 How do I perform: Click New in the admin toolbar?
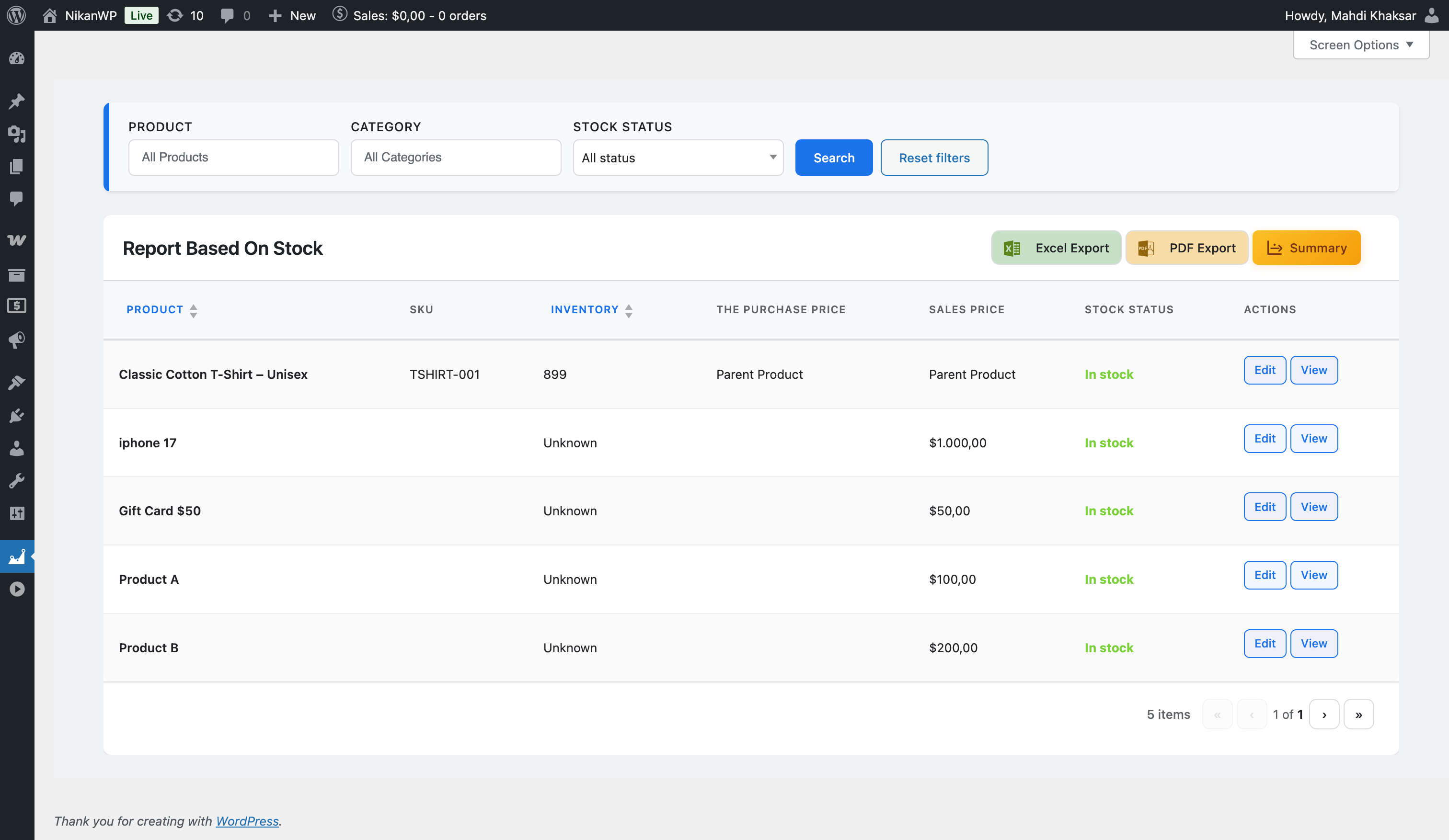(x=292, y=15)
